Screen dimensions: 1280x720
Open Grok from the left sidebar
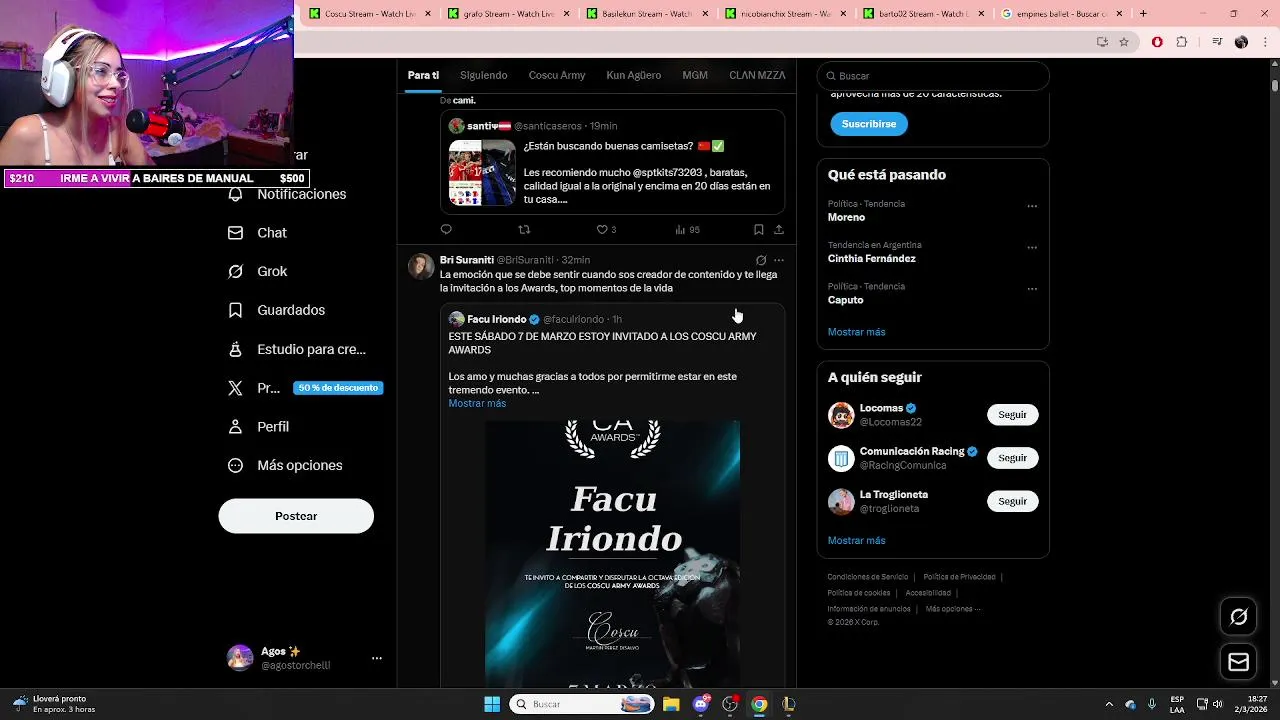point(258,271)
